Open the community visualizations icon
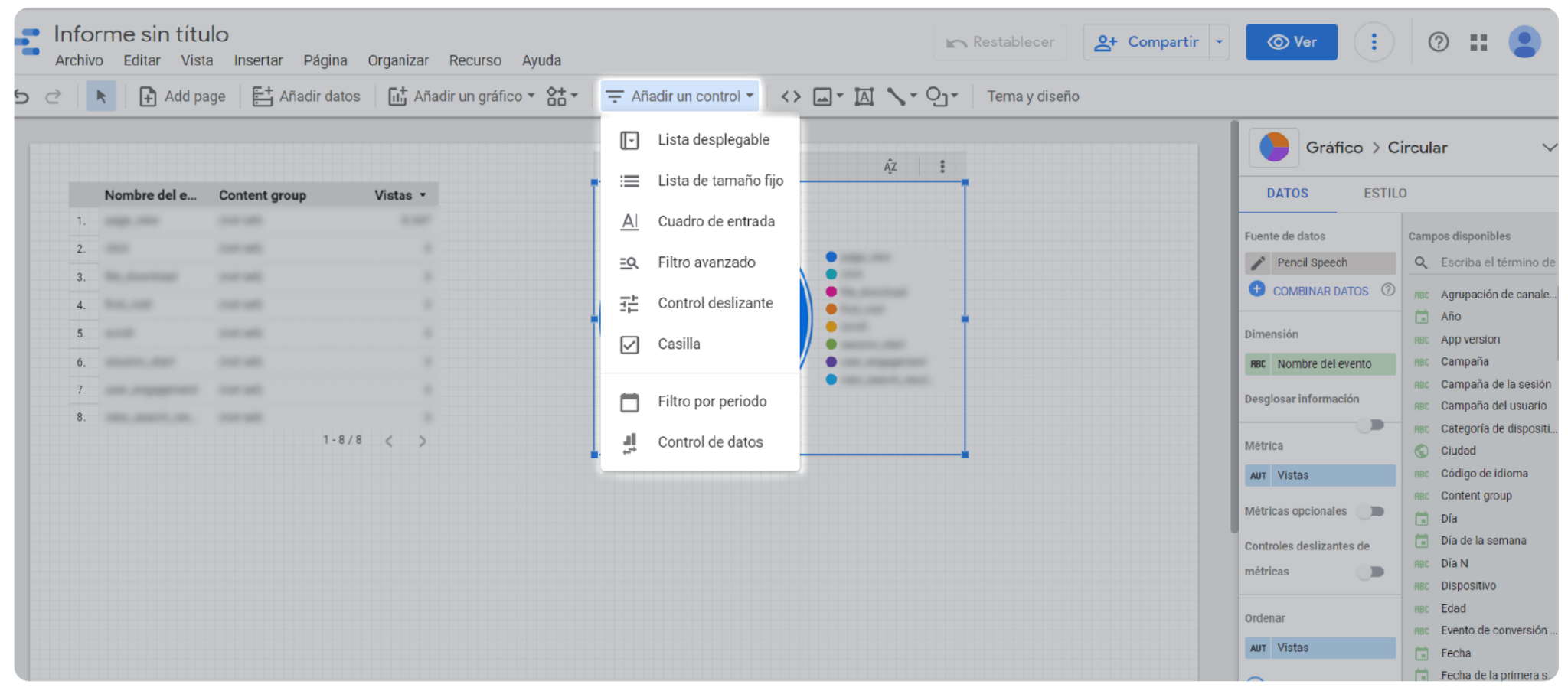 coord(557,96)
